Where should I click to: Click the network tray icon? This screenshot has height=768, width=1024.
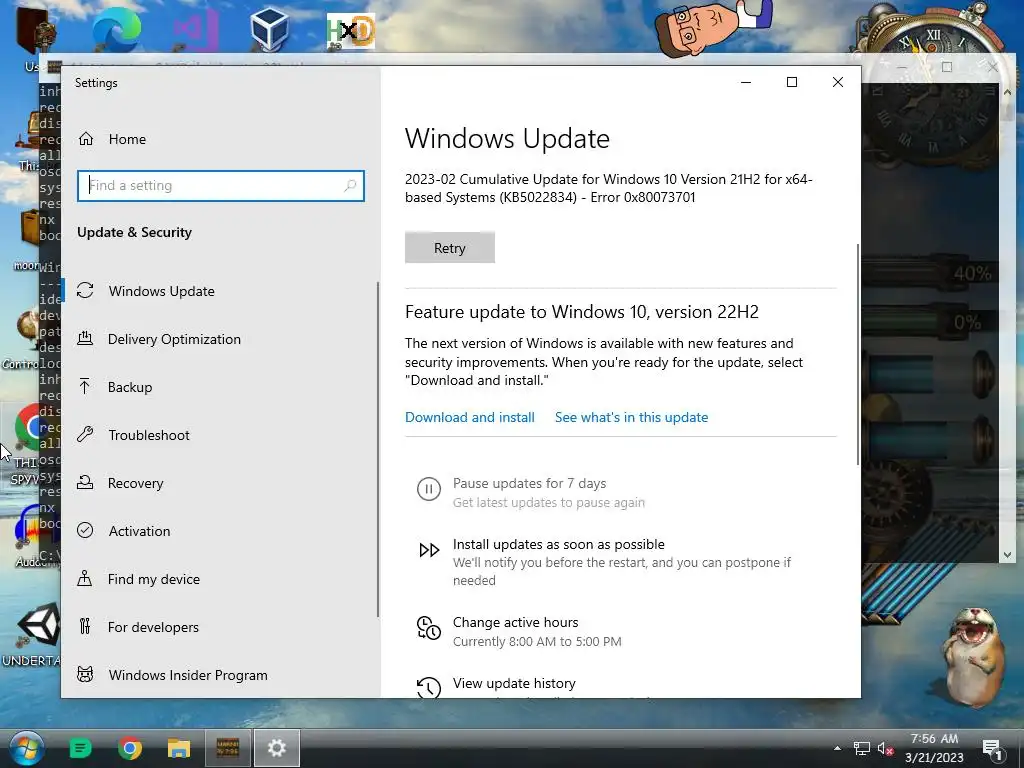[861, 749]
